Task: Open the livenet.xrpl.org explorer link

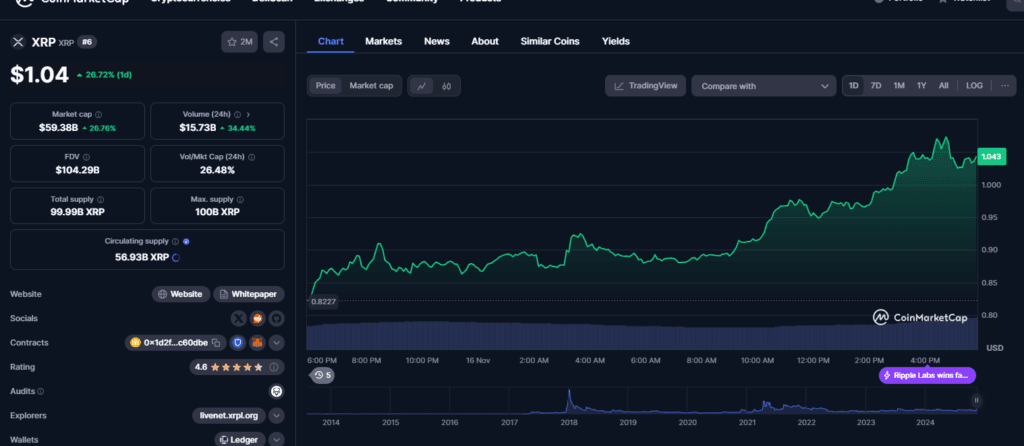Action: (x=229, y=415)
